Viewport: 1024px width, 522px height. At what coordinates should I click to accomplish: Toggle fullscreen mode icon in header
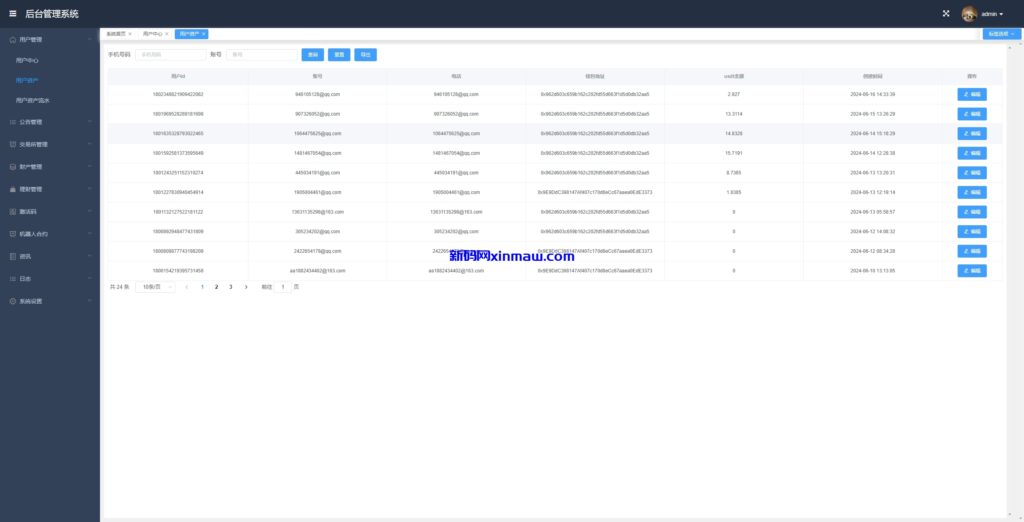946,14
